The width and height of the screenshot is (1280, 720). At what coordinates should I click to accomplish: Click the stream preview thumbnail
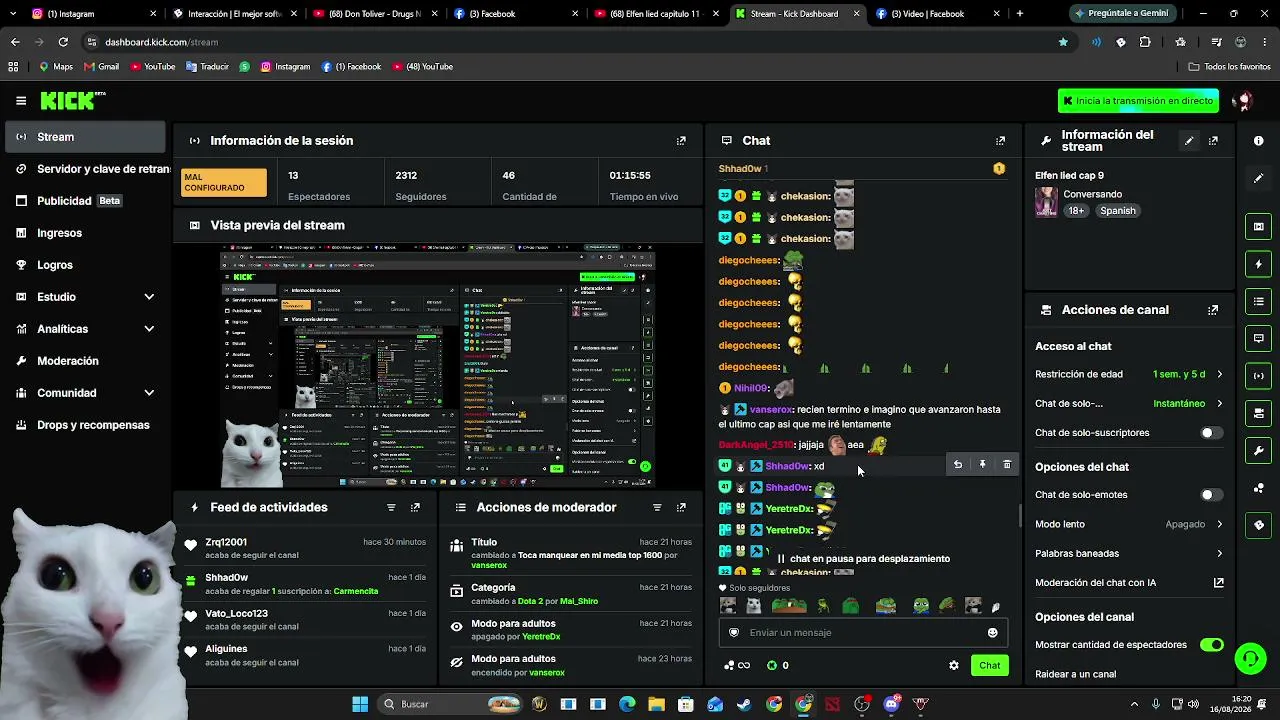click(438, 365)
